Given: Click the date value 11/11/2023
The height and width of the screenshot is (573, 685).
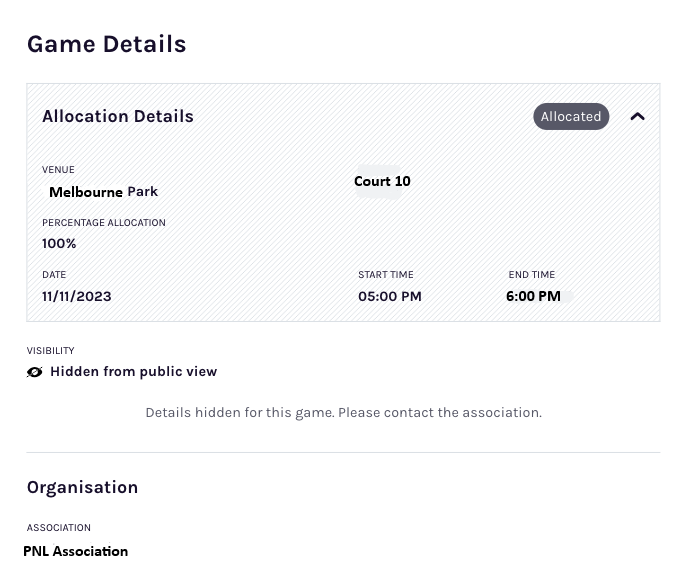Looking at the screenshot, I should (76, 297).
